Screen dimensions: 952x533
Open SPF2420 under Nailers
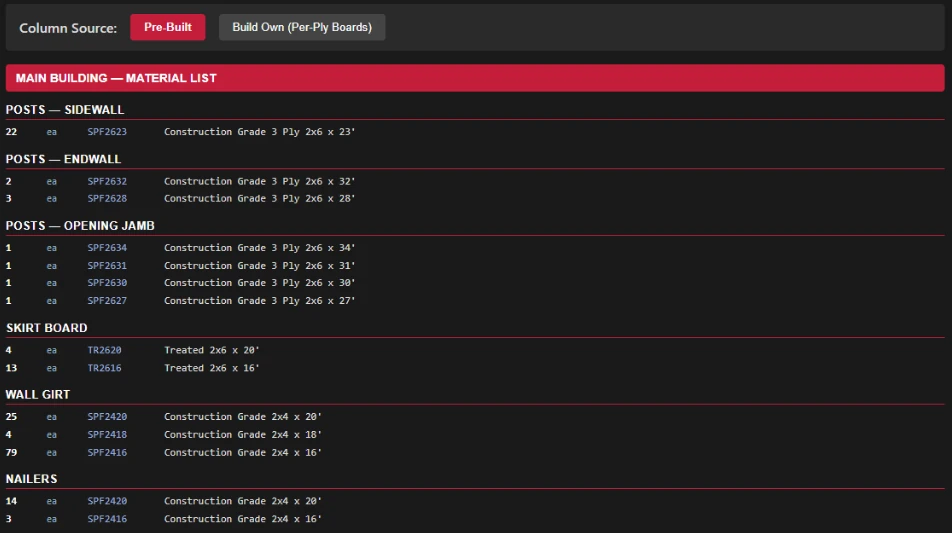tap(107, 501)
